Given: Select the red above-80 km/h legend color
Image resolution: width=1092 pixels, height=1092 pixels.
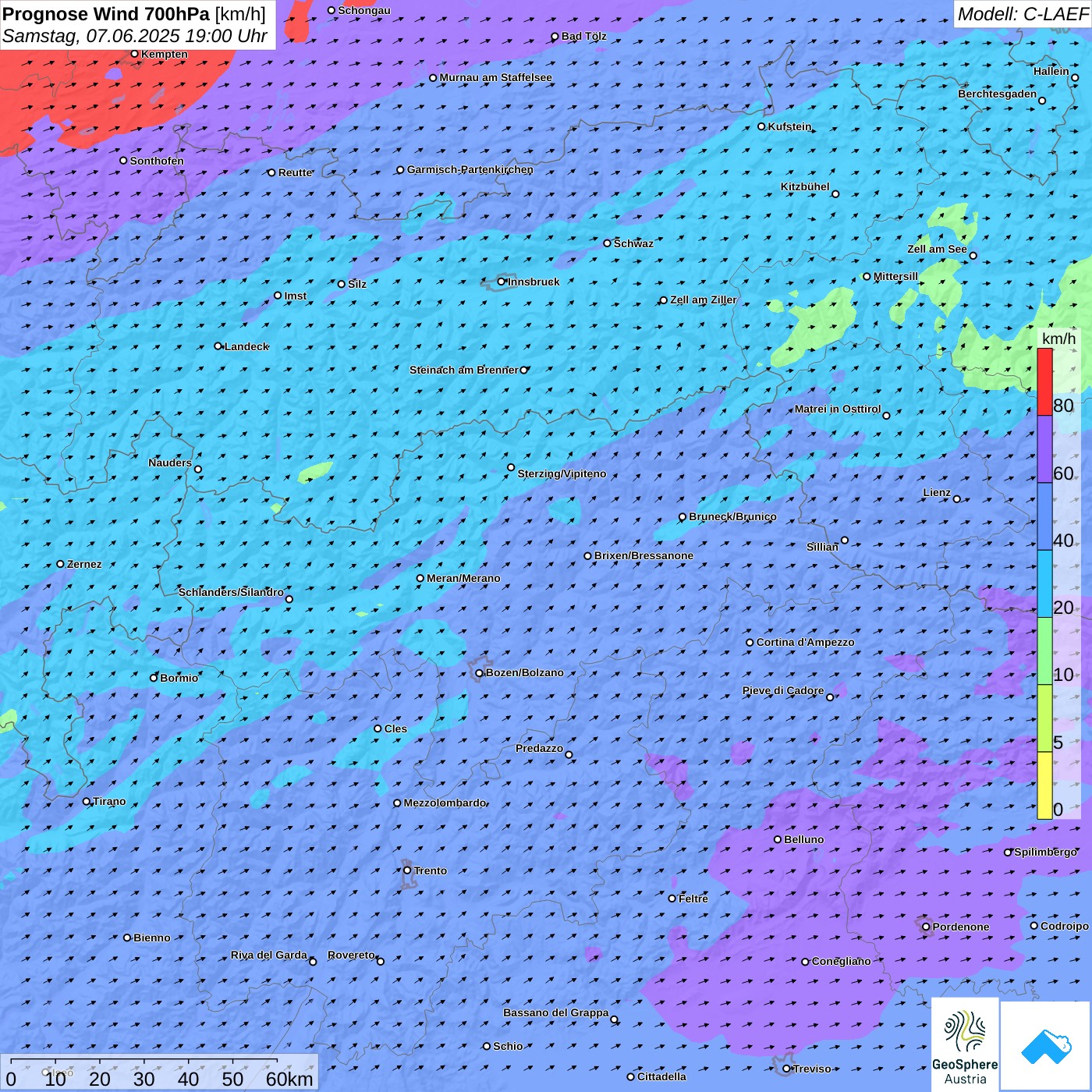Looking at the screenshot, I should tap(1044, 381).
